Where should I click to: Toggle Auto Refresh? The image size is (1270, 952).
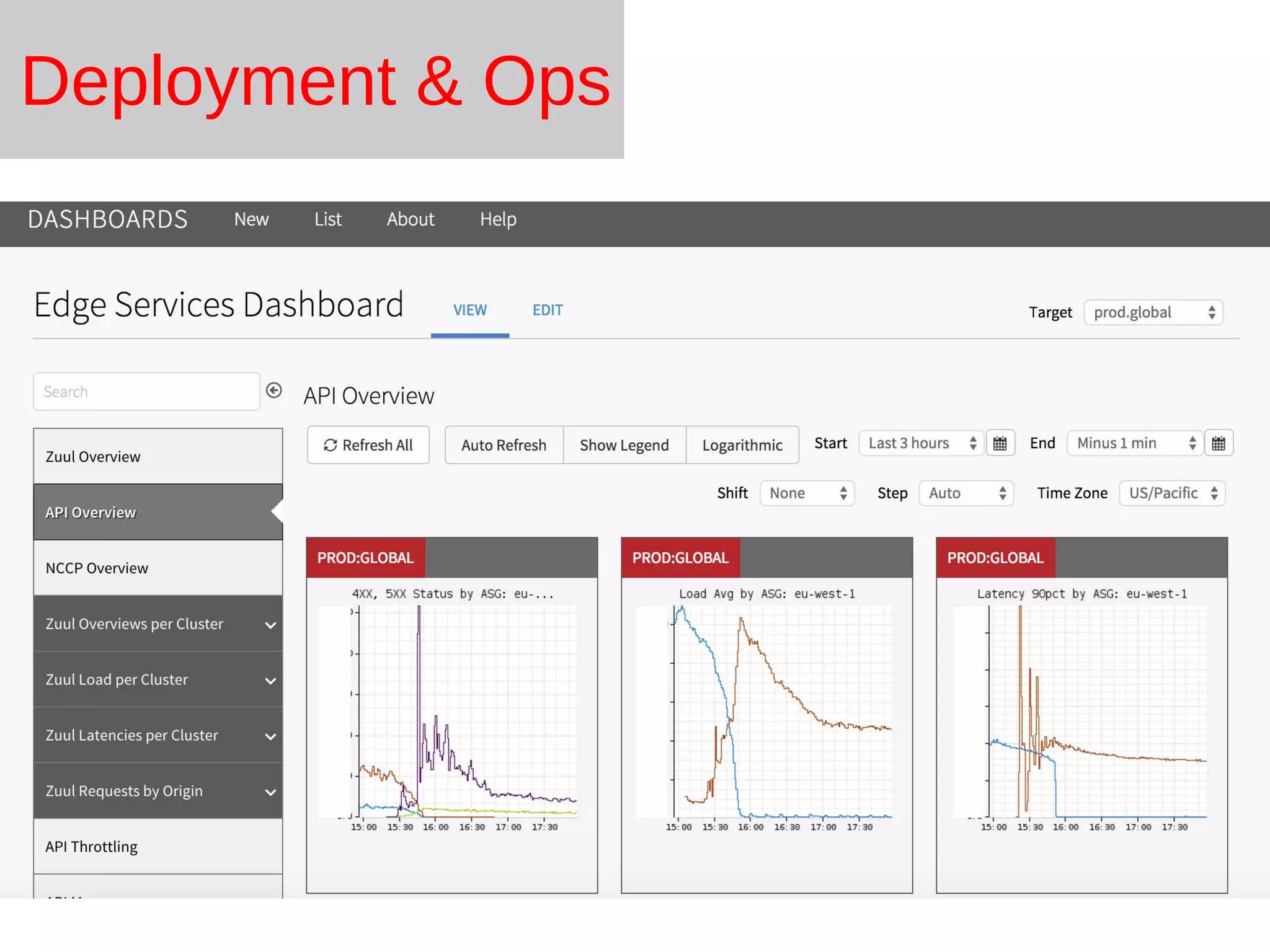(504, 445)
